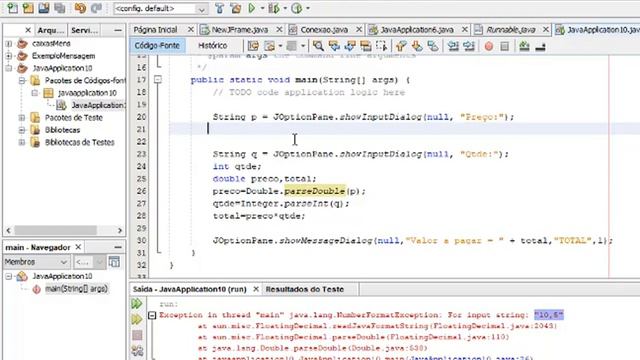Collapse the JavaApplication10 project node

coord(9,68)
